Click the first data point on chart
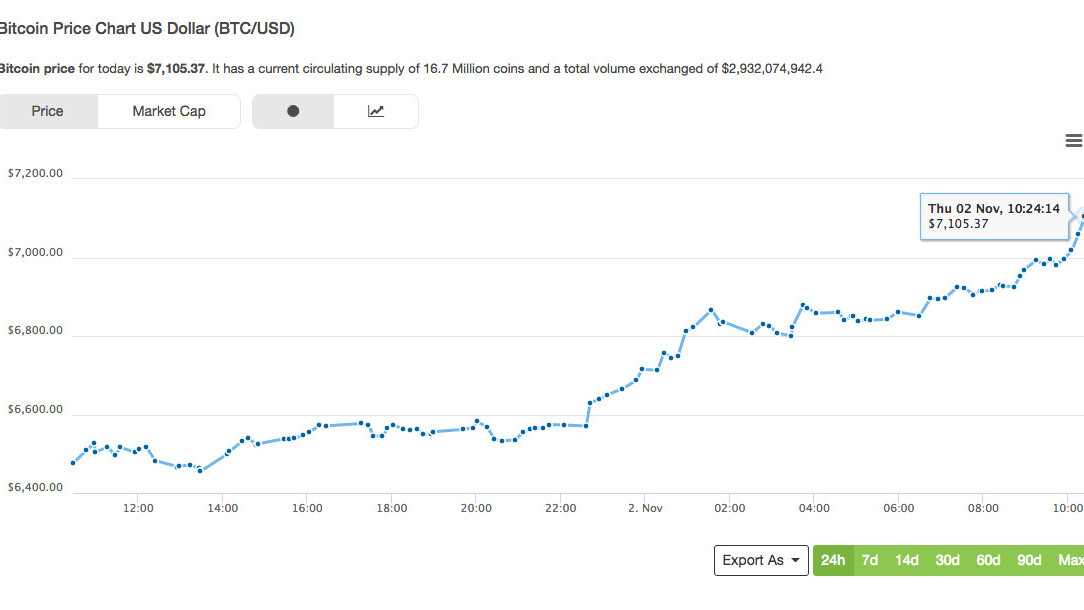Viewport: 1084px width, 610px height. 73,462
